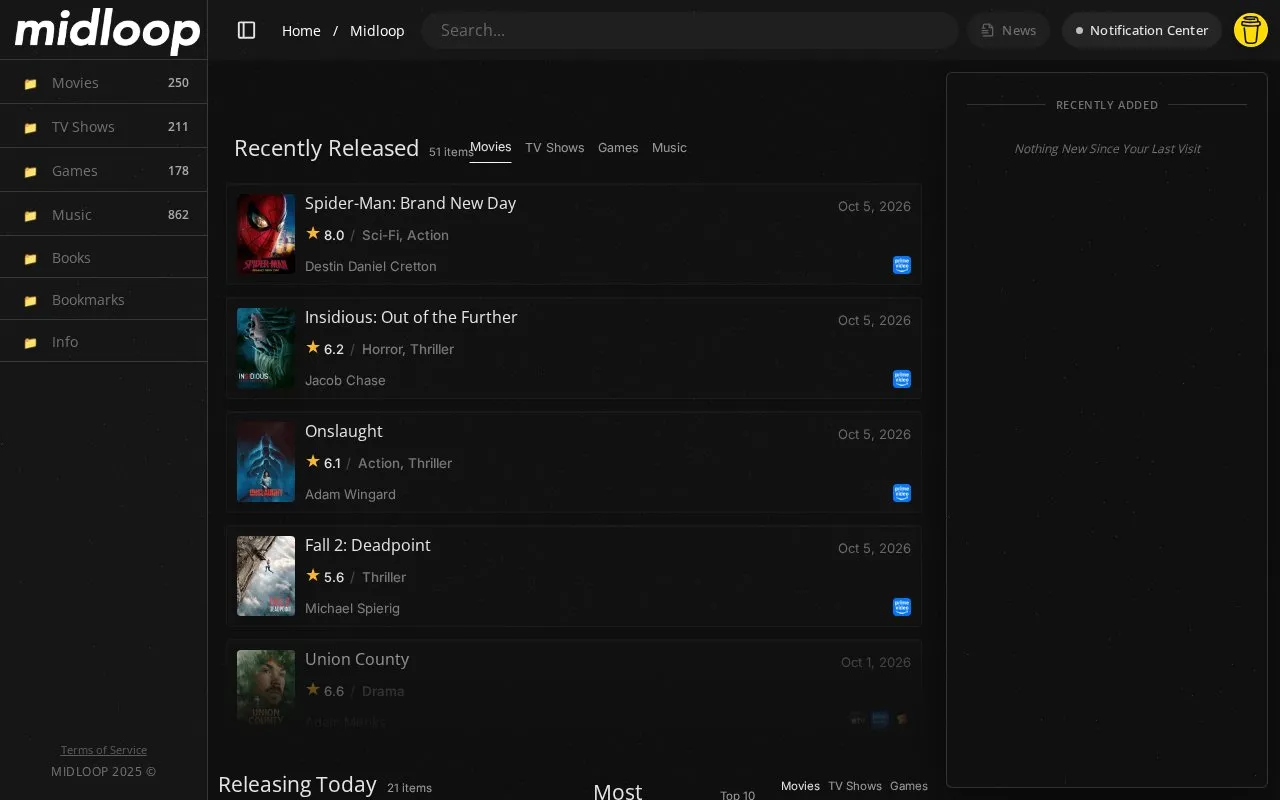Click Prime Video icon on Spider-Man row
Screen dimensions: 1280x800
[x=902, y=265]
